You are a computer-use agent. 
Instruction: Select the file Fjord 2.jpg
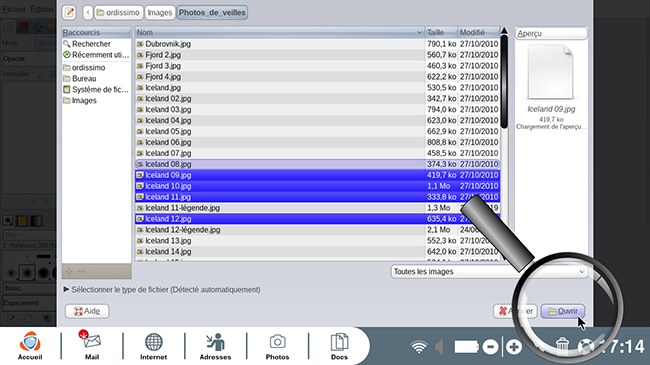318,55
